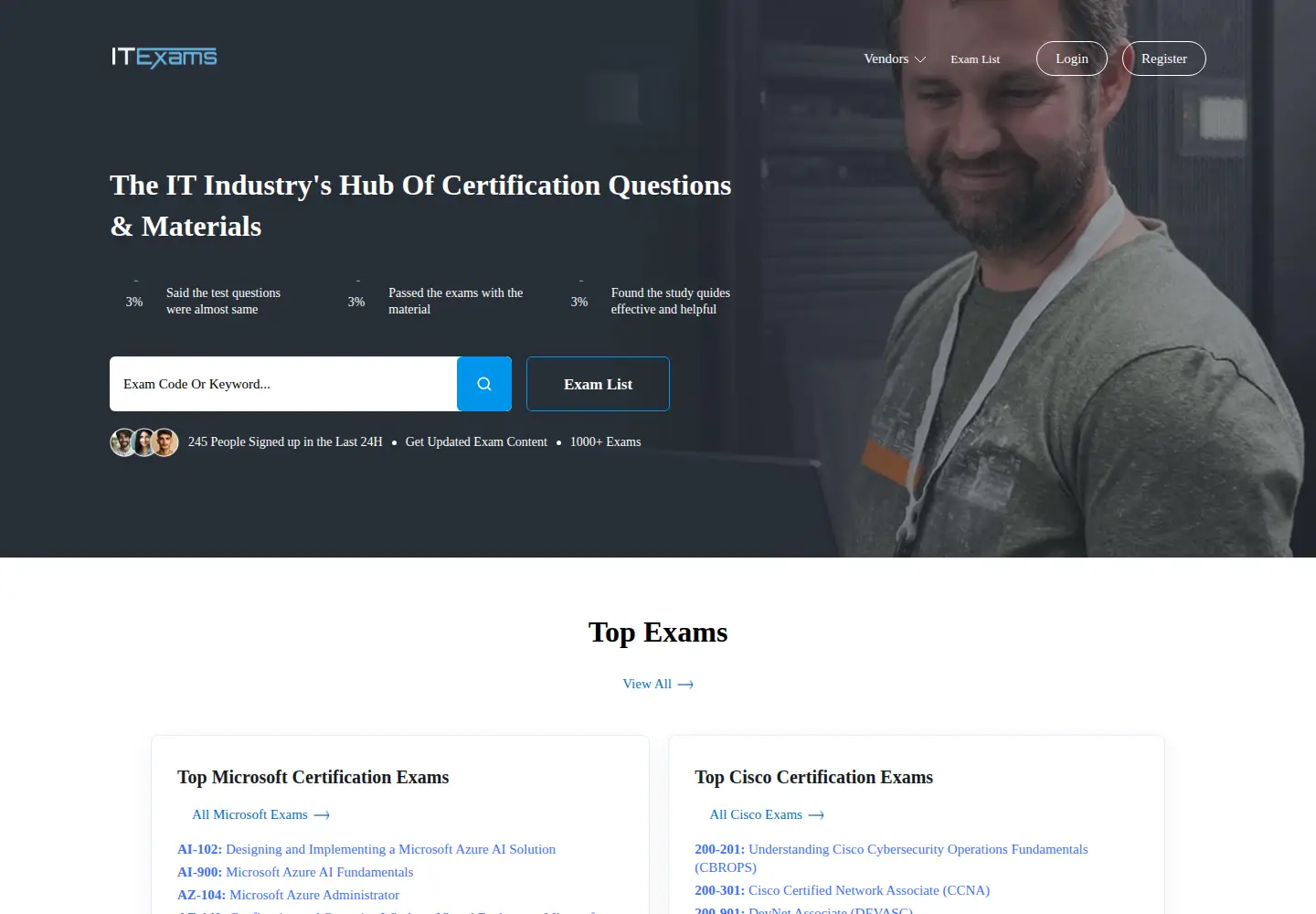The width and height of the screenshot is (1316, 914).
Task: Open the AI-900 Azure AI Fundamentals exam
Action: pyautogui.click(x=295, y=872)
